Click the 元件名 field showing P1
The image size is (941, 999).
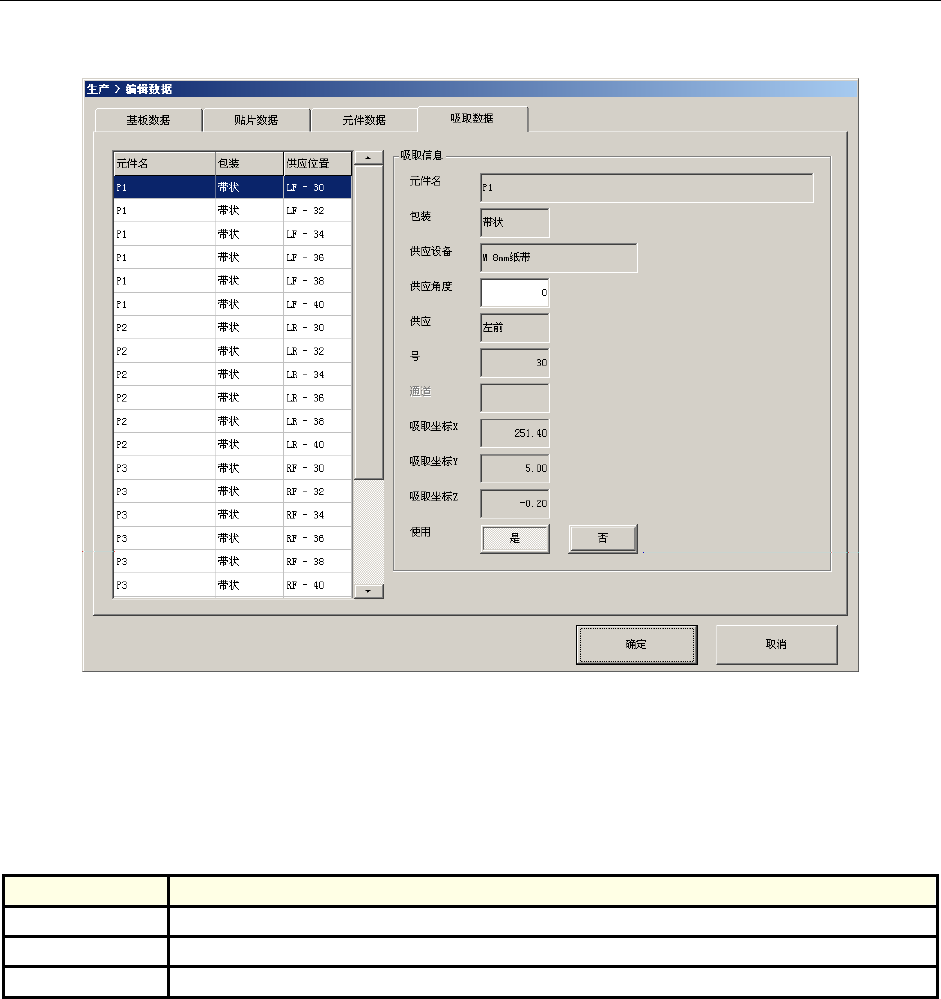647,188
